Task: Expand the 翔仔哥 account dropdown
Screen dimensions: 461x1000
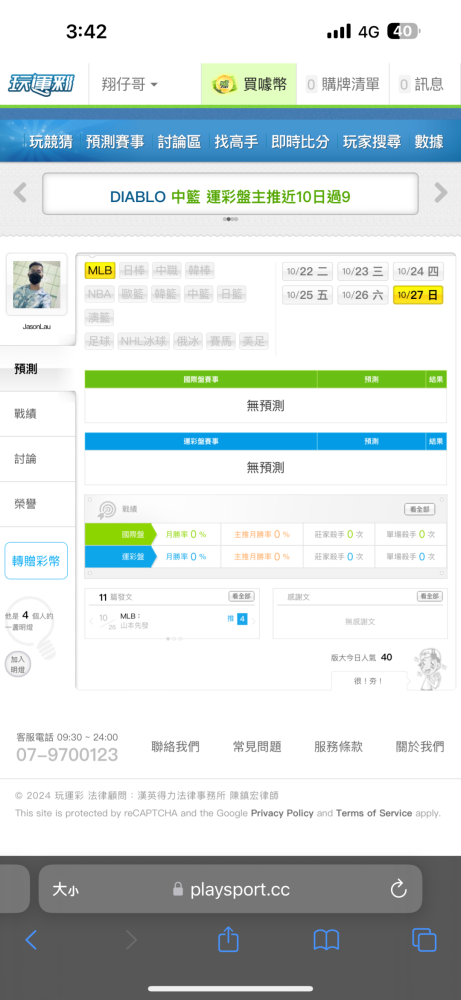Action: (130, 84)
